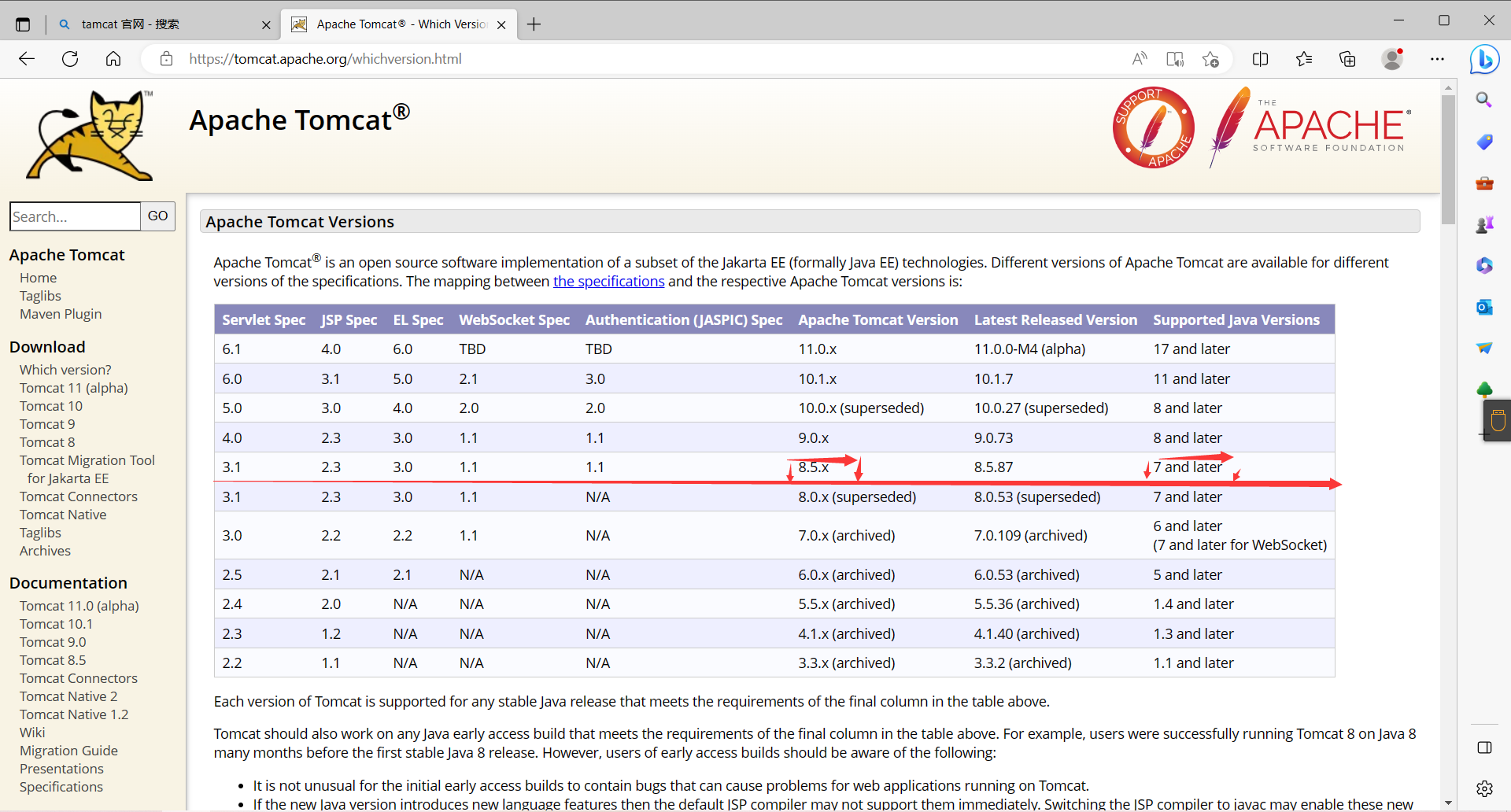Open split screen view
Viewport: 1511px width, 812px height.
[x=1260, y=59]
